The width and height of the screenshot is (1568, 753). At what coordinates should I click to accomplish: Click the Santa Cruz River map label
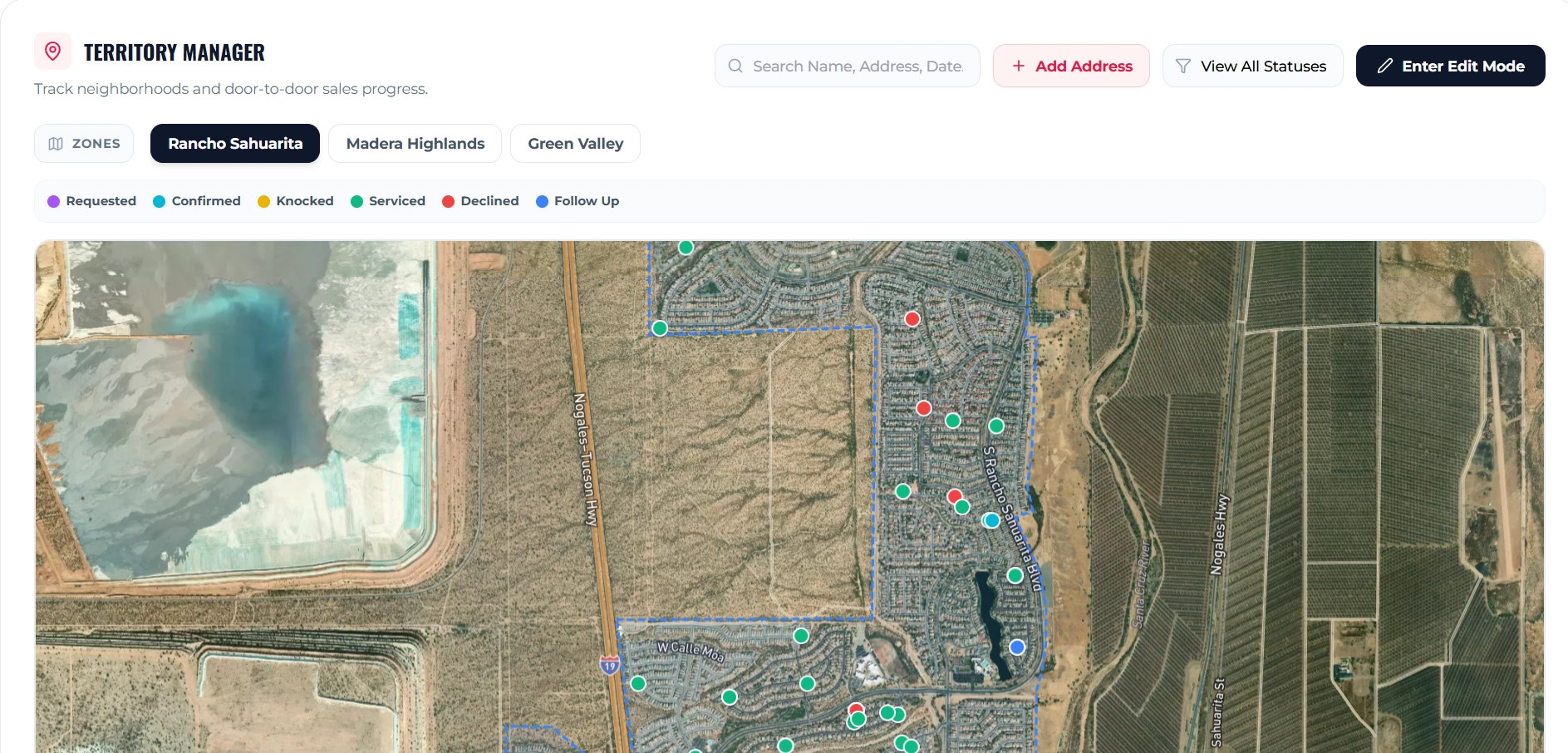click(x=1142, y=583)
